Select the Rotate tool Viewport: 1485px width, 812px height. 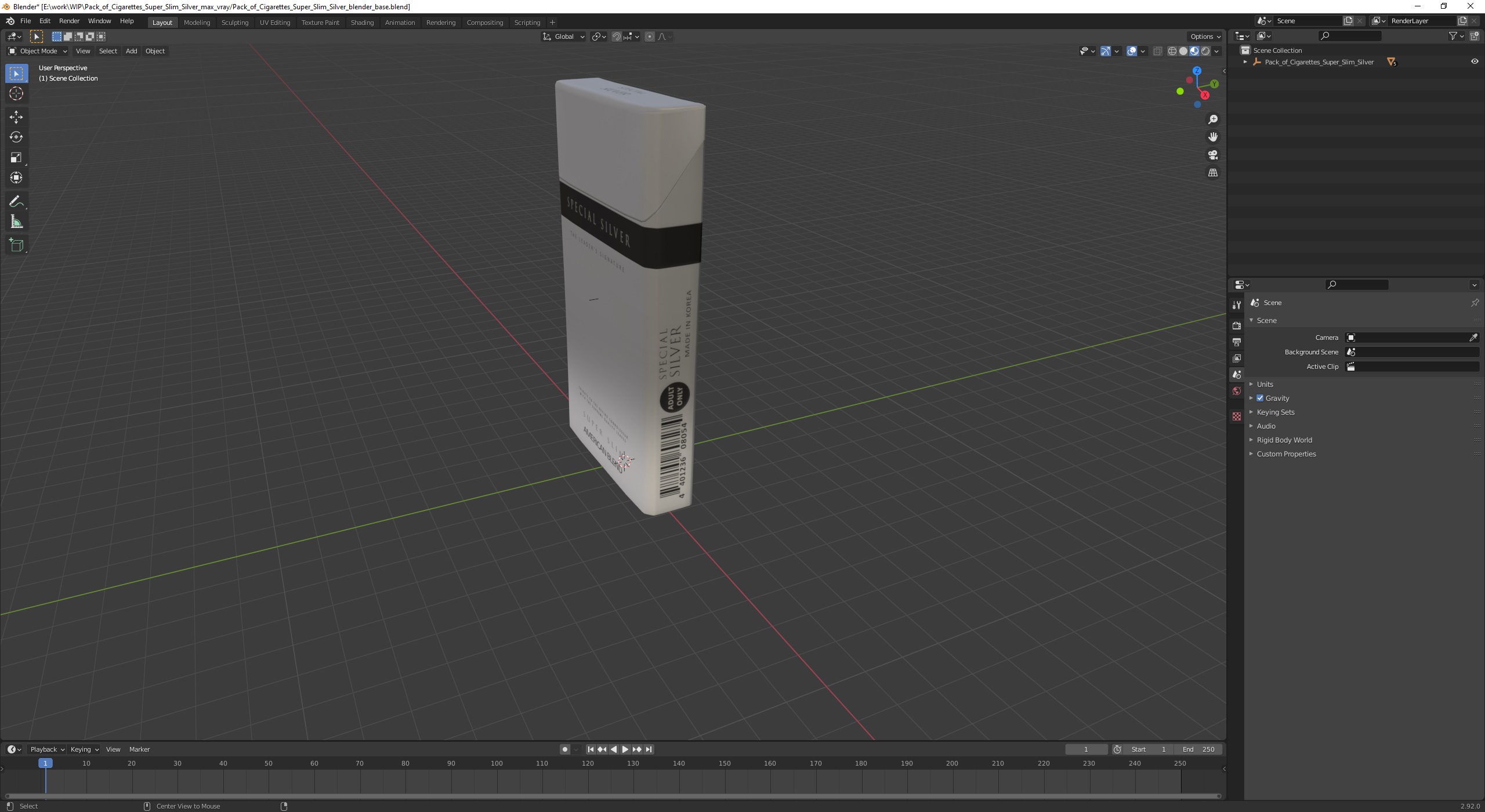[x=16, y=137]
